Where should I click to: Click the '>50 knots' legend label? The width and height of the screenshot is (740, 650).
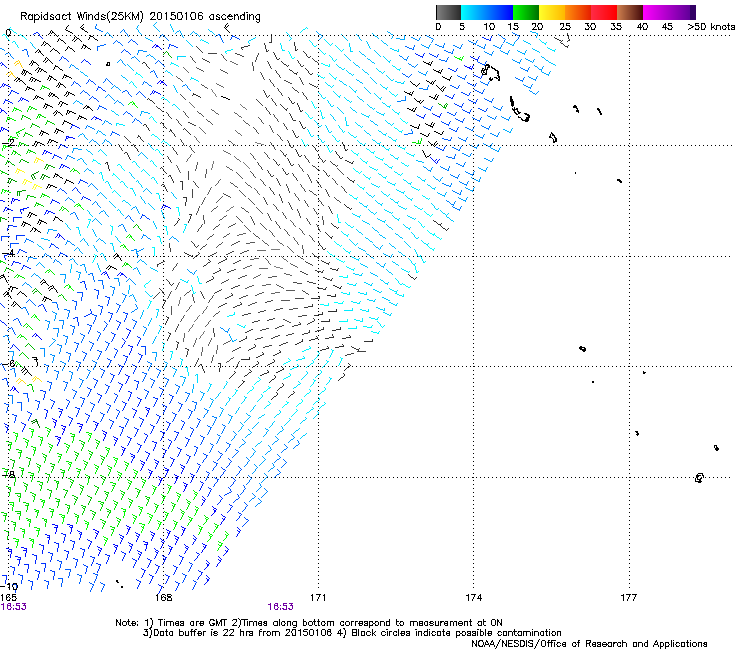[x=711, y=27]
